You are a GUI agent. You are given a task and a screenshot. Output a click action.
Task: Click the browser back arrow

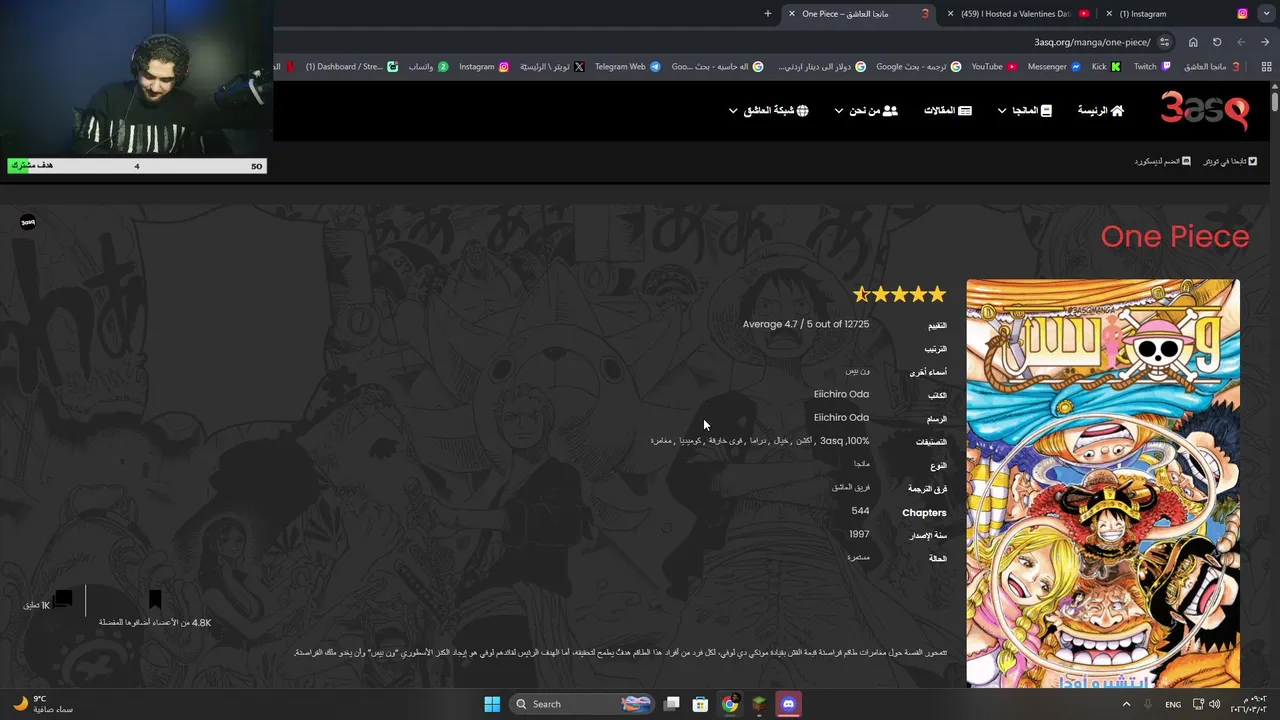(1241, 42)
